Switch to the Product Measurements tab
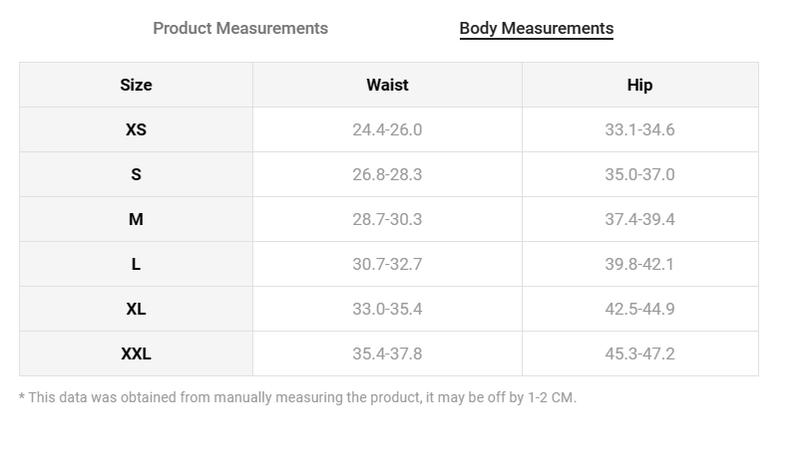The height and width of the screenshot is (468, 800). coord(240,28)
